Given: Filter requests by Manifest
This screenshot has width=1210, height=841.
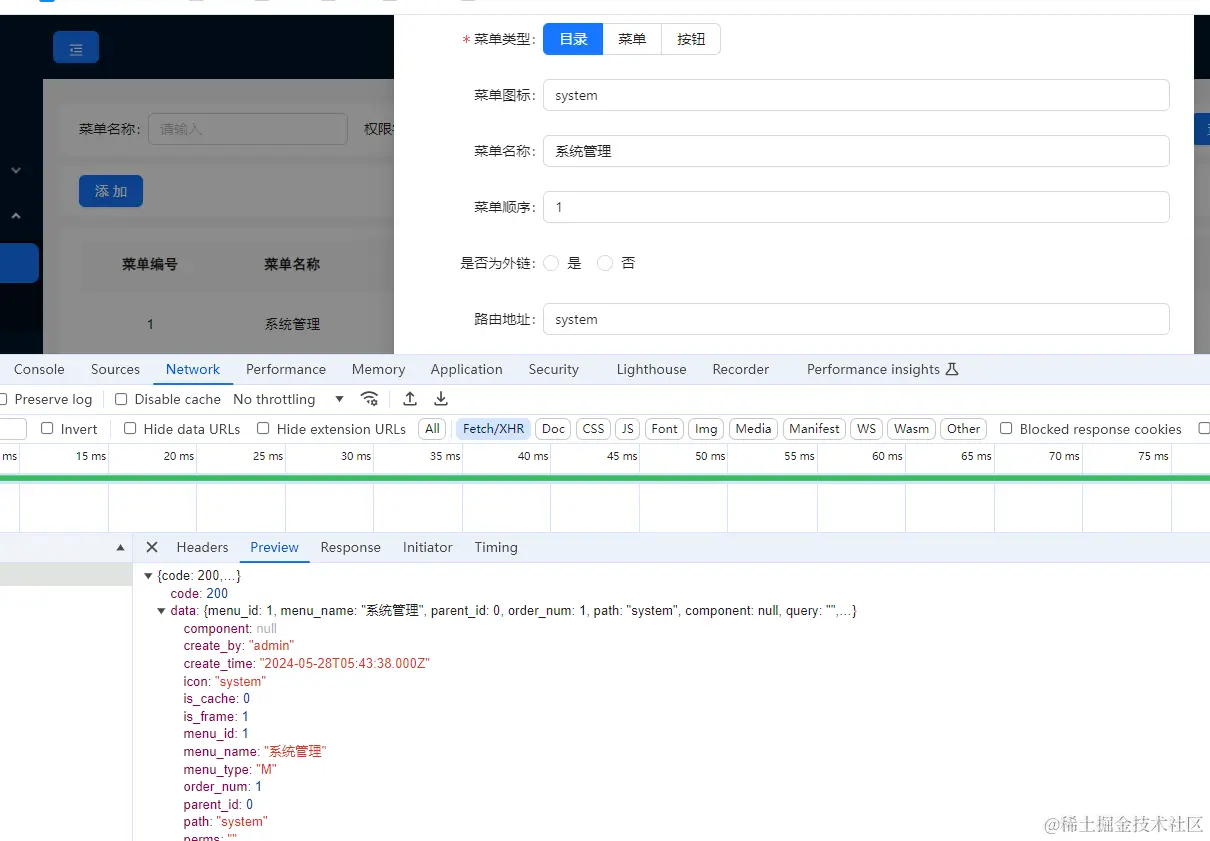Looking at the screenshot, I should click(815, 428).
